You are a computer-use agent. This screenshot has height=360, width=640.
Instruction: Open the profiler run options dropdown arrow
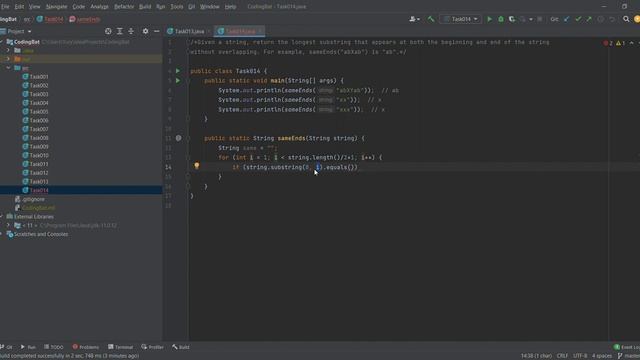click(531, 19)
